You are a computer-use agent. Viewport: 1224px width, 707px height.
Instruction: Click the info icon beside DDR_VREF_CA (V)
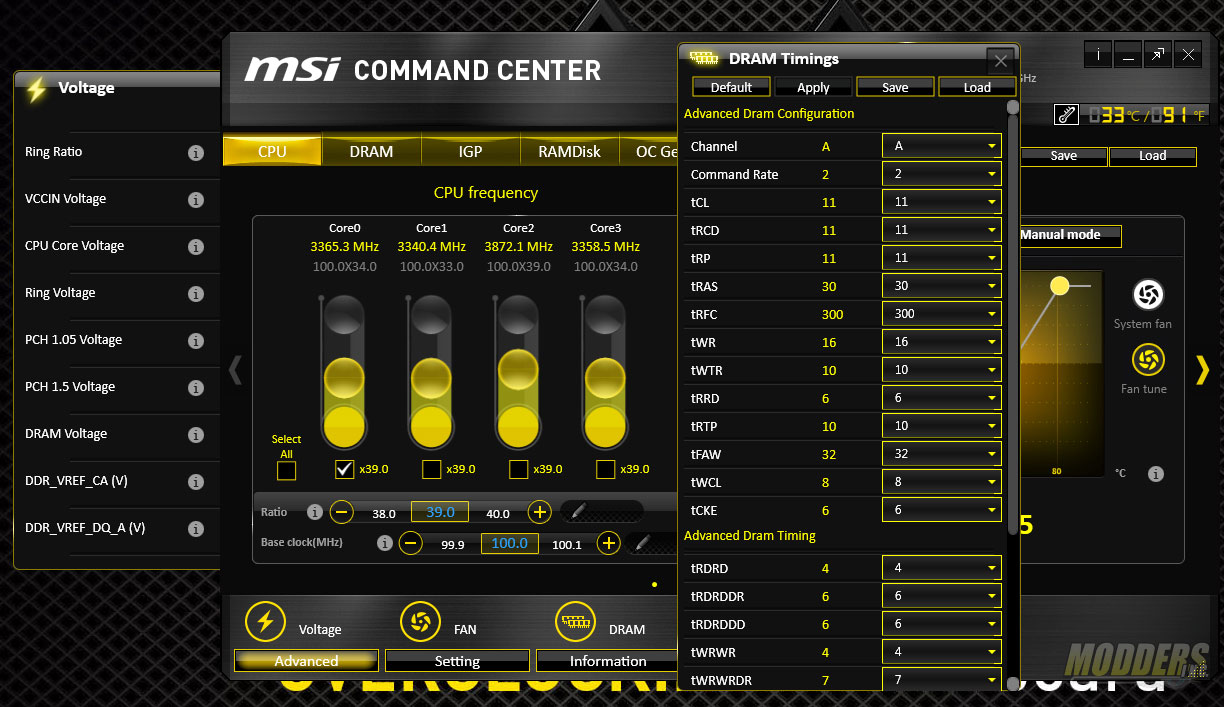(x=196, y=482)
